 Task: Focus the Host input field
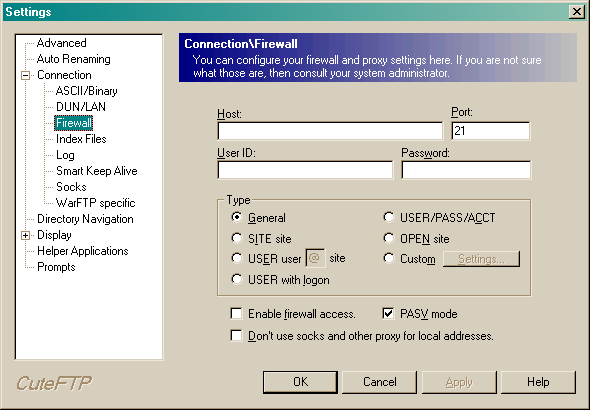[x=330, y=131]
